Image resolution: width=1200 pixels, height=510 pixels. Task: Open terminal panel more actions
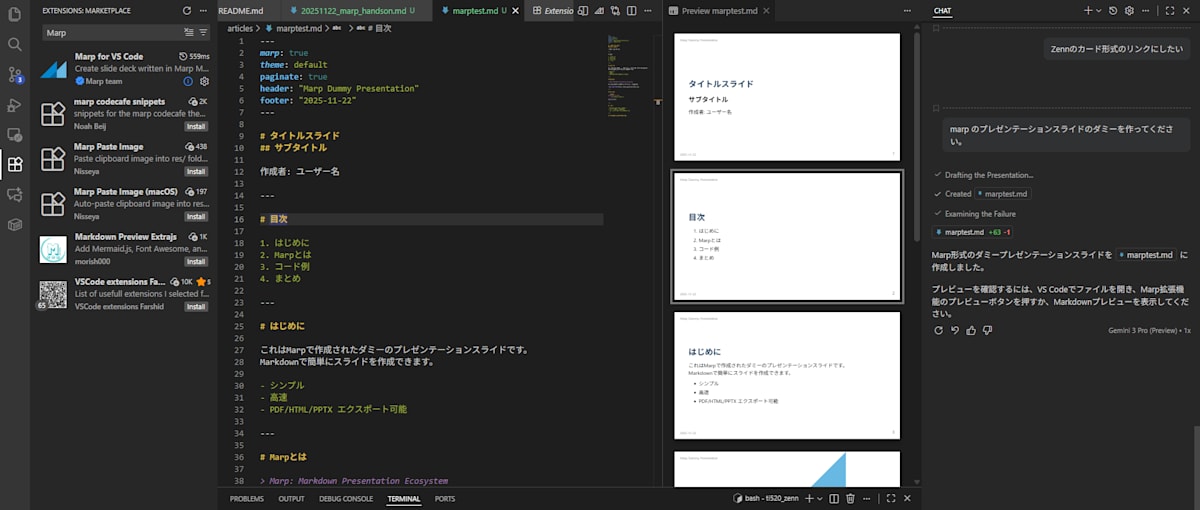[x=867, y=498]
